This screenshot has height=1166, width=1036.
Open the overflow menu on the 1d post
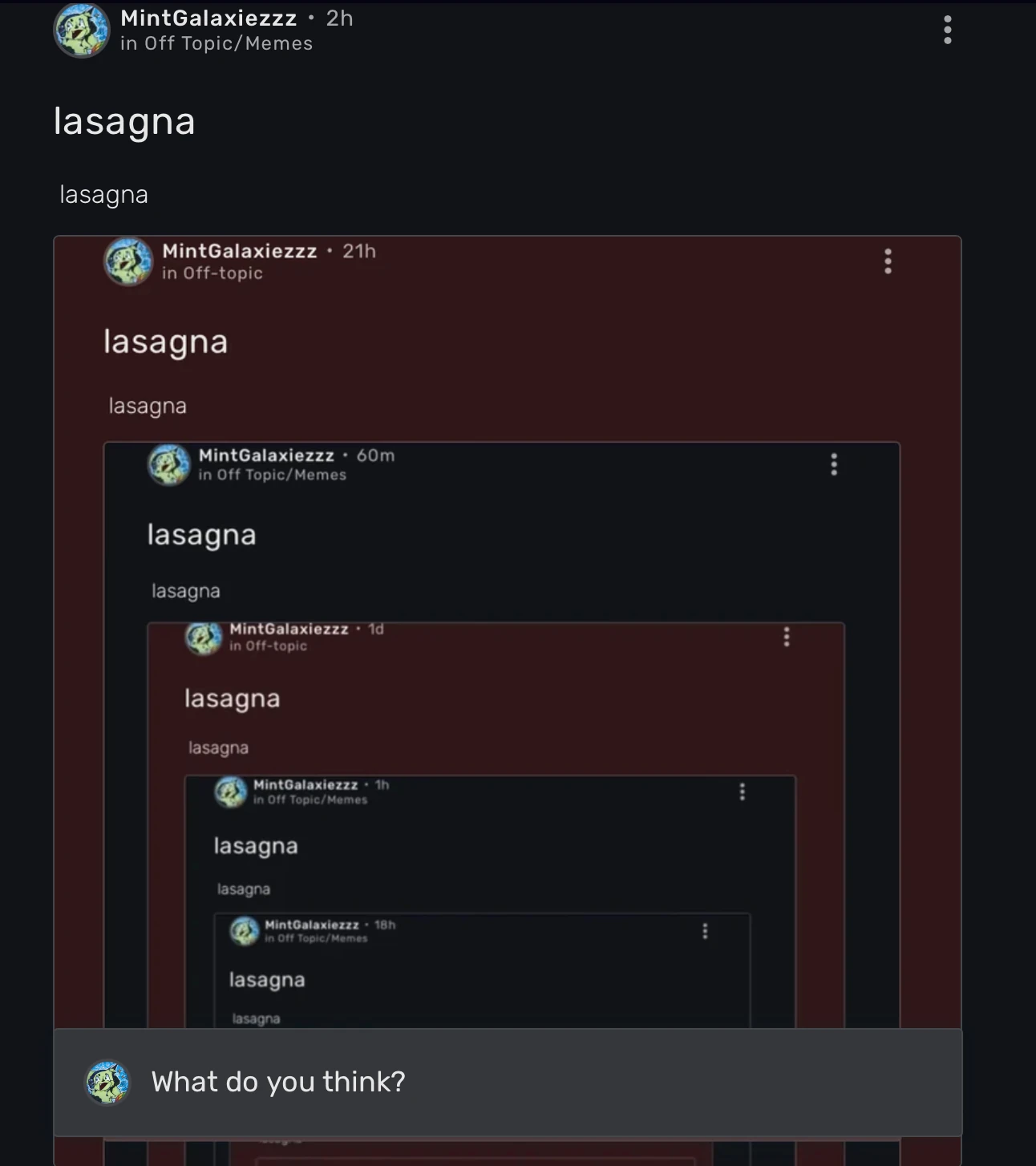tap(787, 637)
